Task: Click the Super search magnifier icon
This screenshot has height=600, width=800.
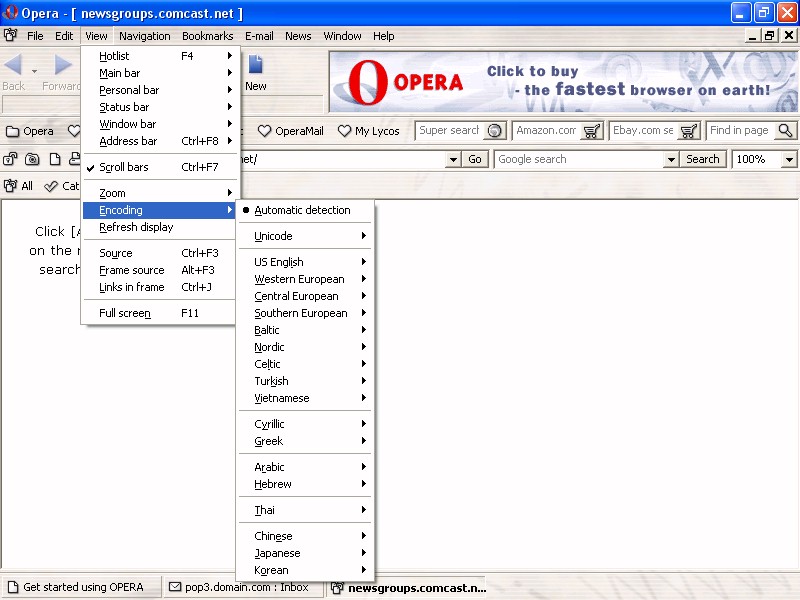Action: (x=494, y=131)
